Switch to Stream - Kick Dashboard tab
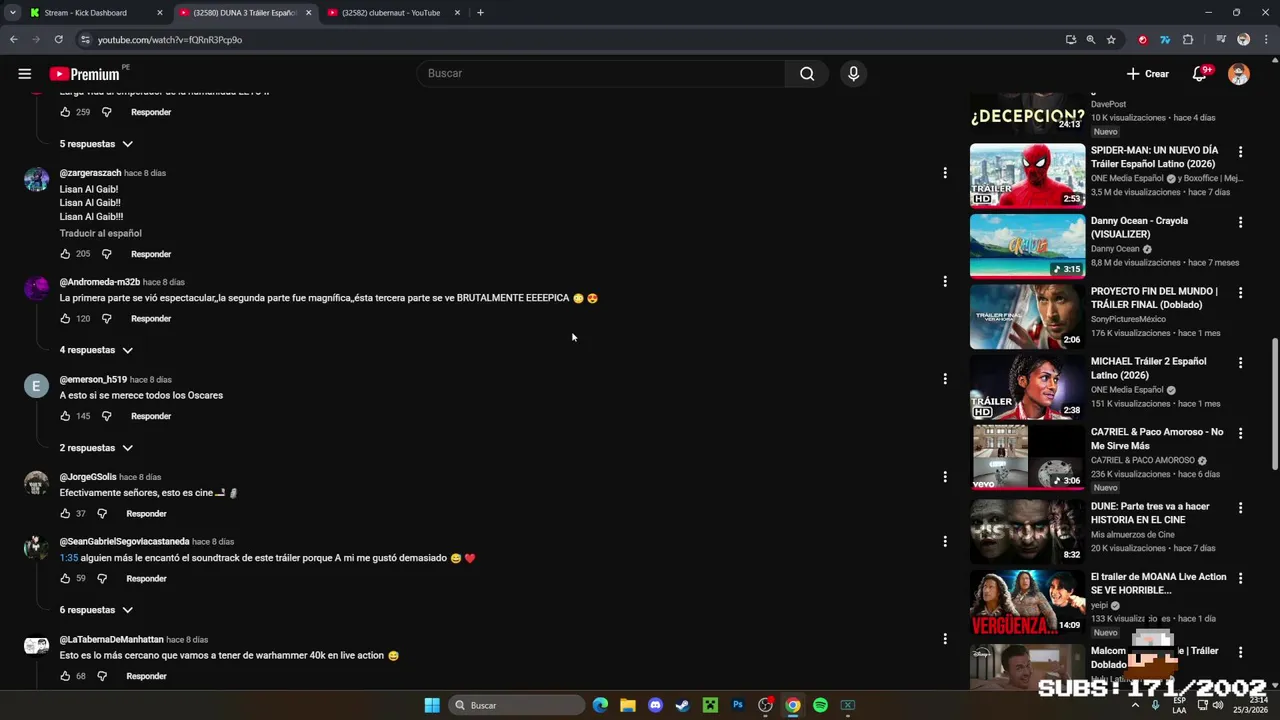This screenshot has height=720, width=1280. pyautogui.click(x=95, y=13)
